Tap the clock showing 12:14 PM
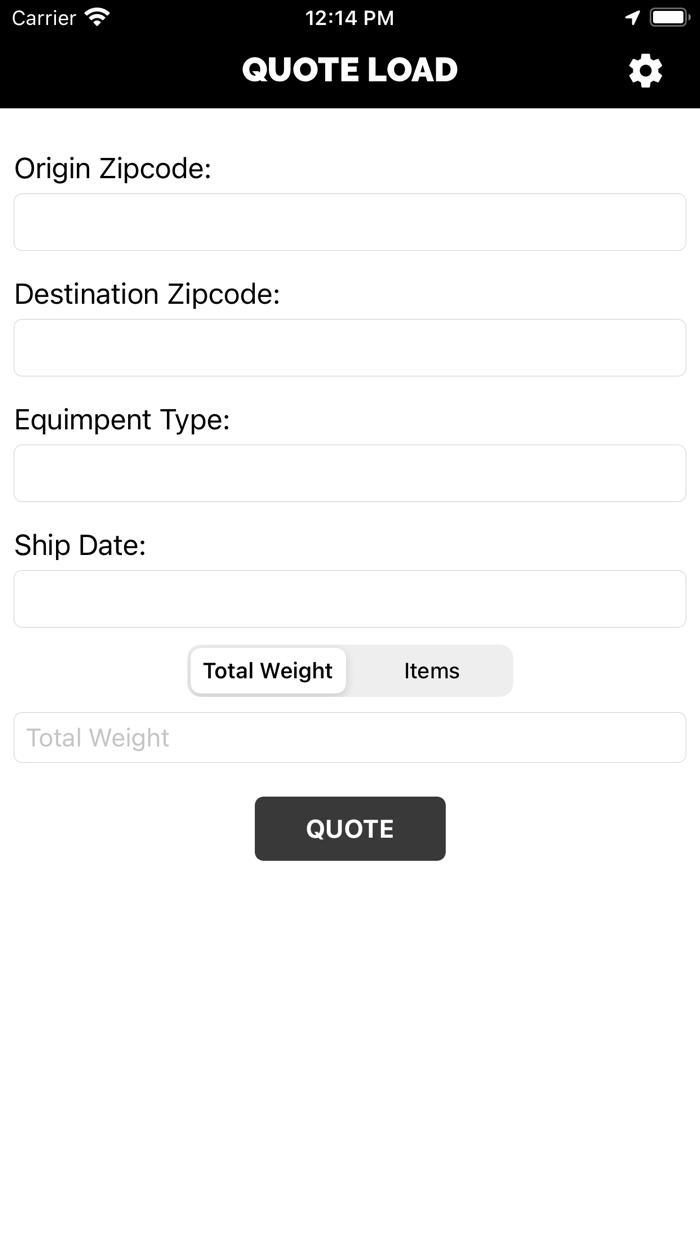The image size is (700, 1244). pos(350,17)
